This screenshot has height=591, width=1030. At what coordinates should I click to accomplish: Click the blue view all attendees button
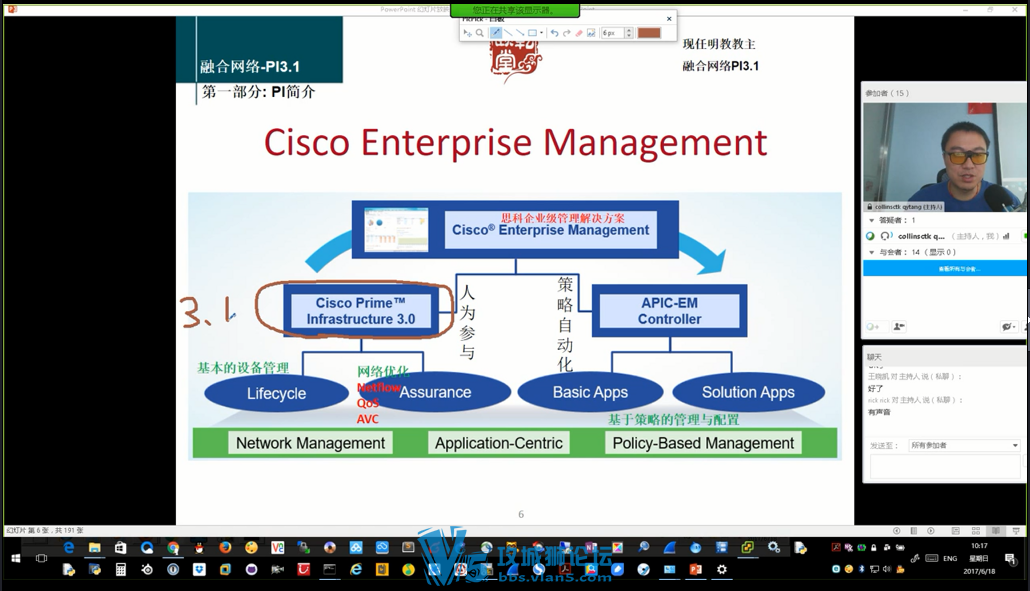pos(944,269)
